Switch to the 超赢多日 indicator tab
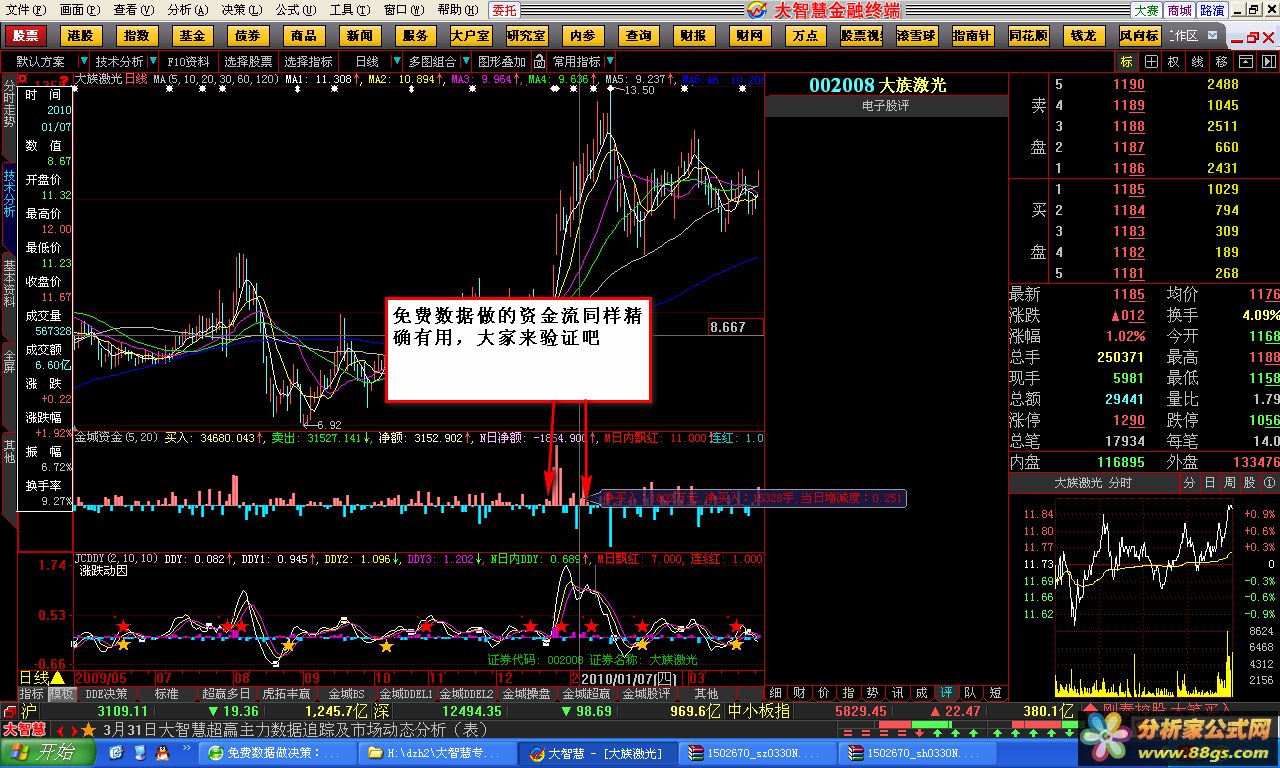The image size is (1280, 768). (227, 693)
